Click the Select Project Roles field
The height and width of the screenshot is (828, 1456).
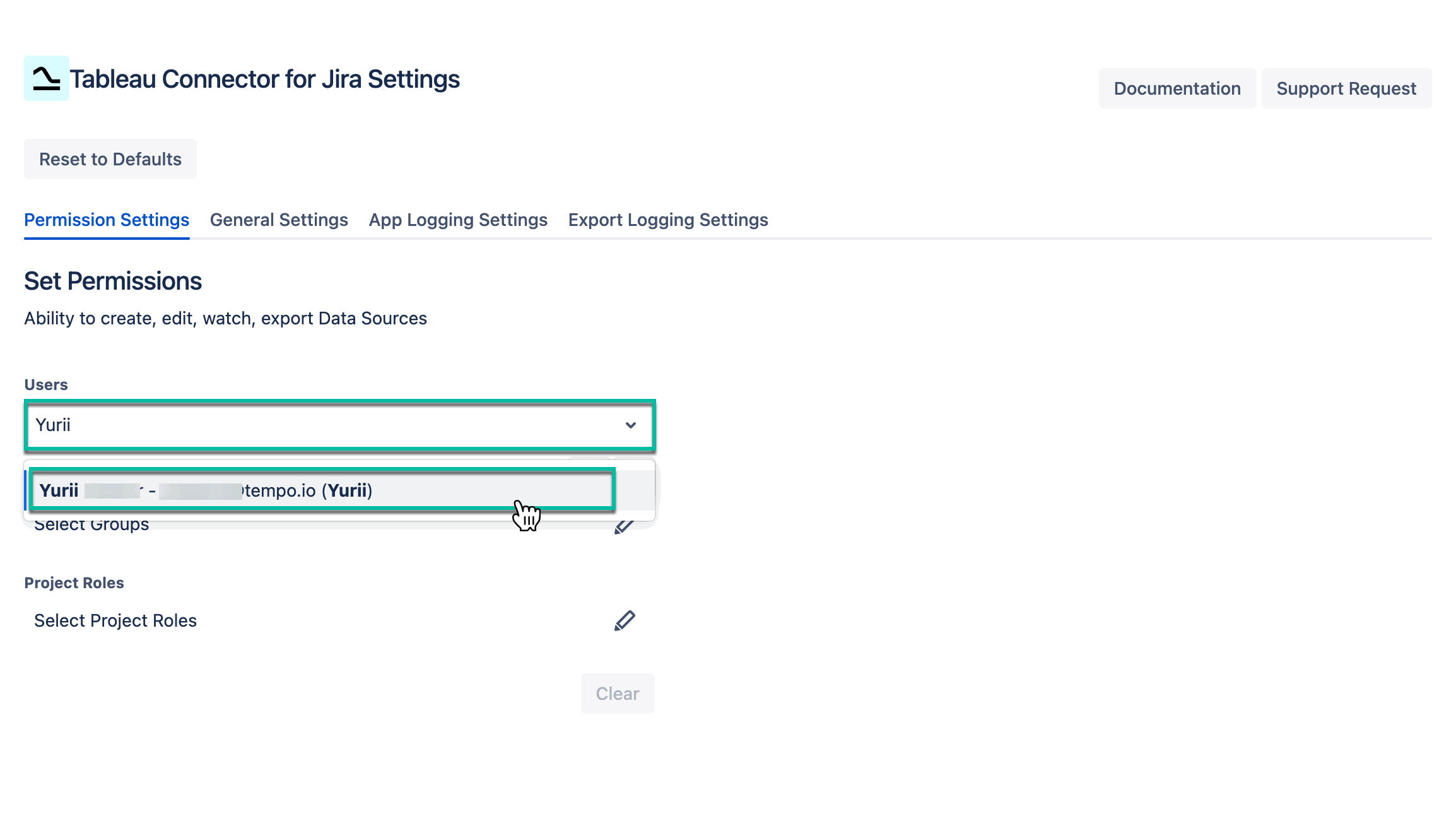coord(115,620)
